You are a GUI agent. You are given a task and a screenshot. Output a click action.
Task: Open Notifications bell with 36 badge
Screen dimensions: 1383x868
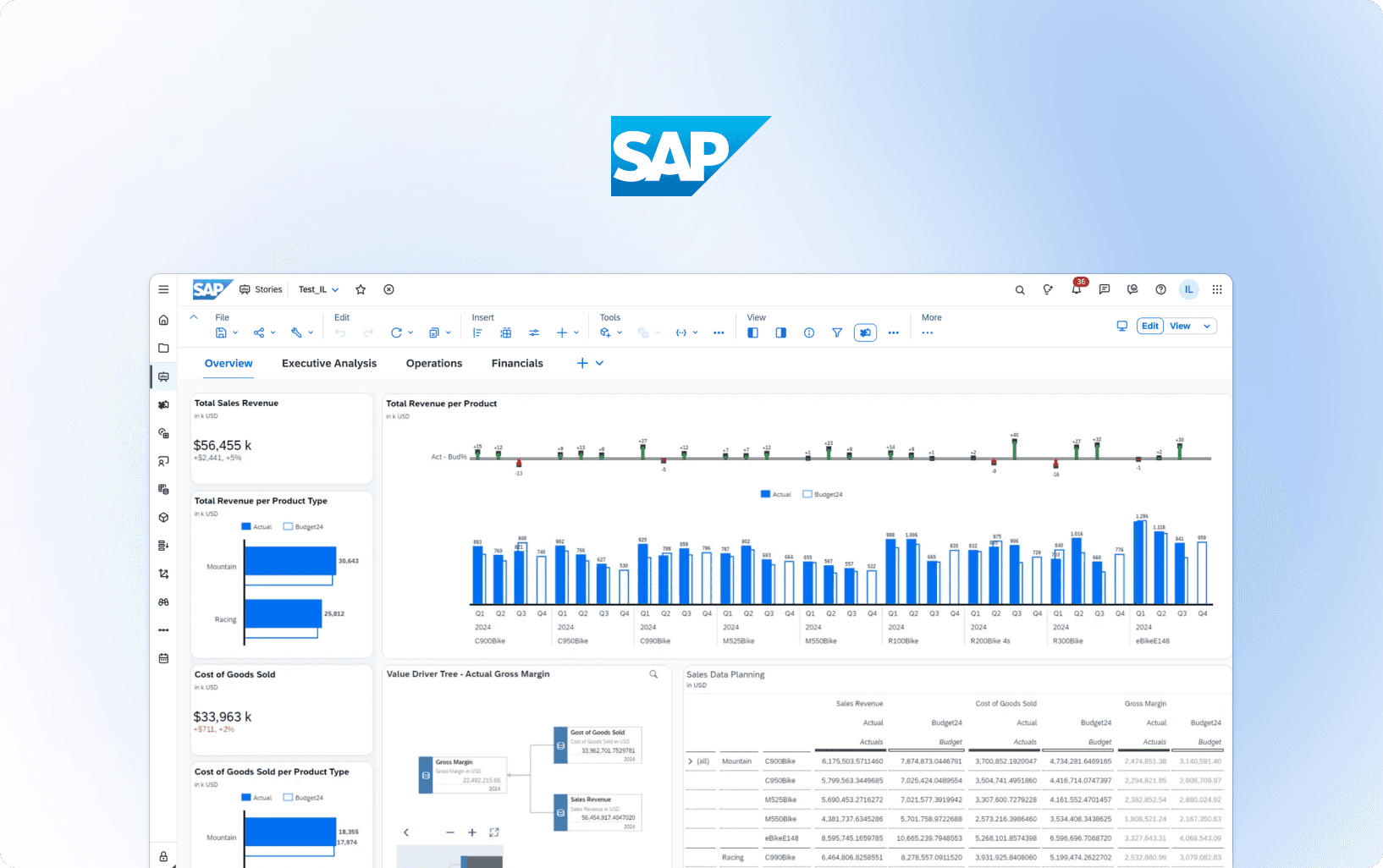pos(1077,288)
